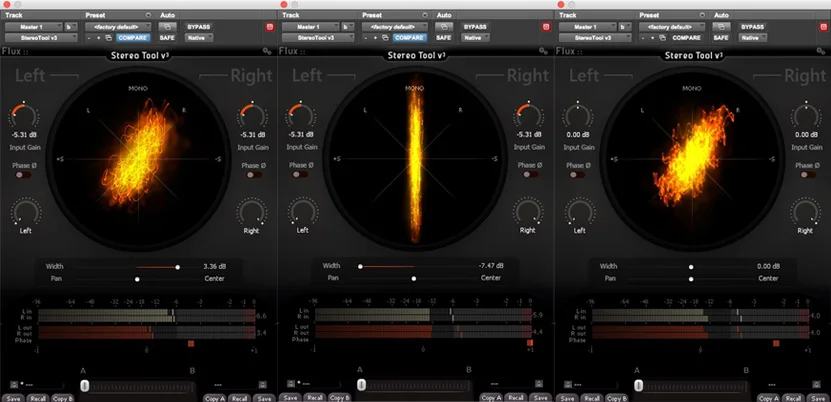Viewport: 831px width, 402px height.
Task: Toggle left channel Phase Ø switch in middle window
Action: 299,175
